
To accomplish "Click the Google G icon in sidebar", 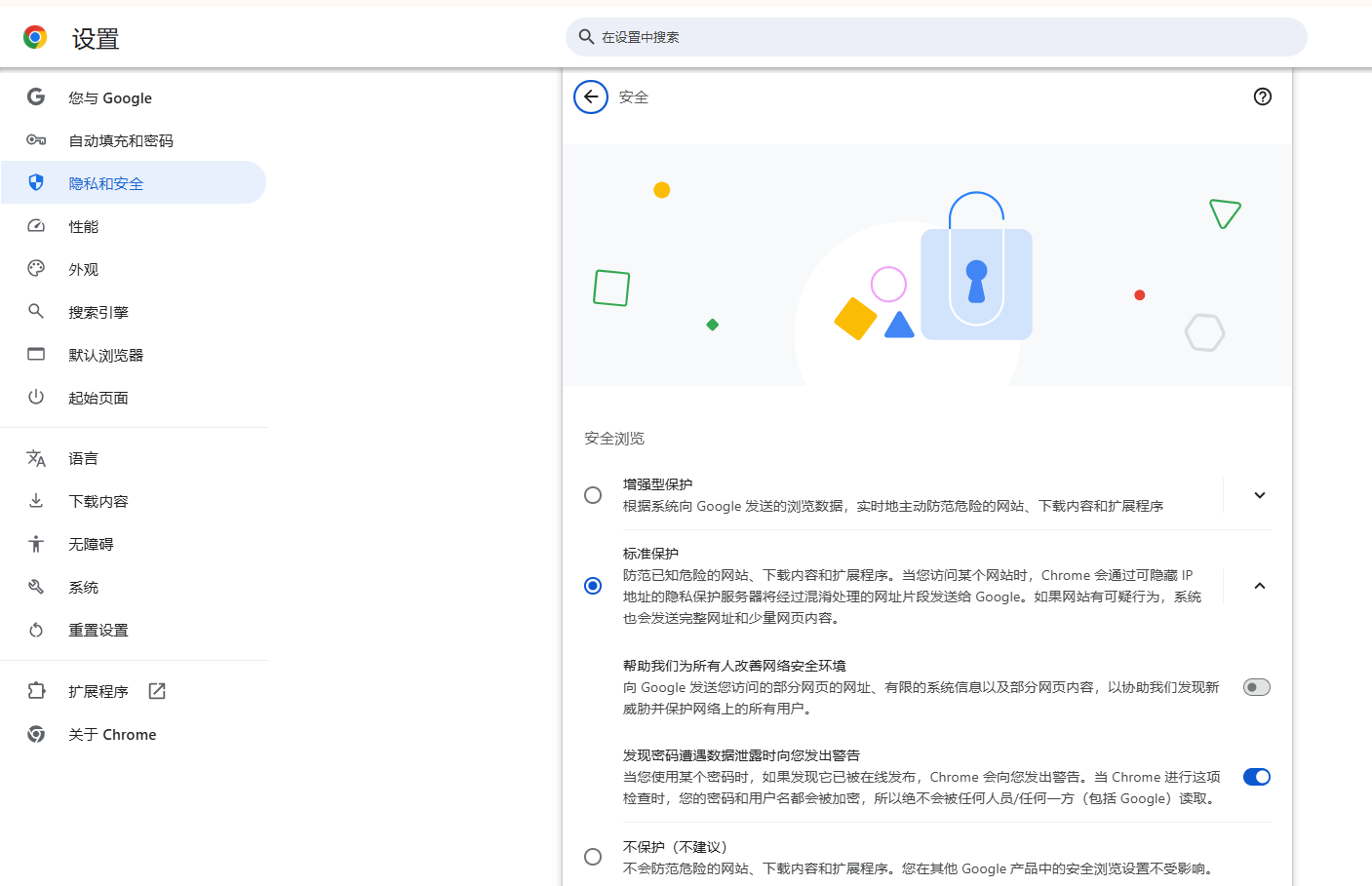I will coord(36,96).
